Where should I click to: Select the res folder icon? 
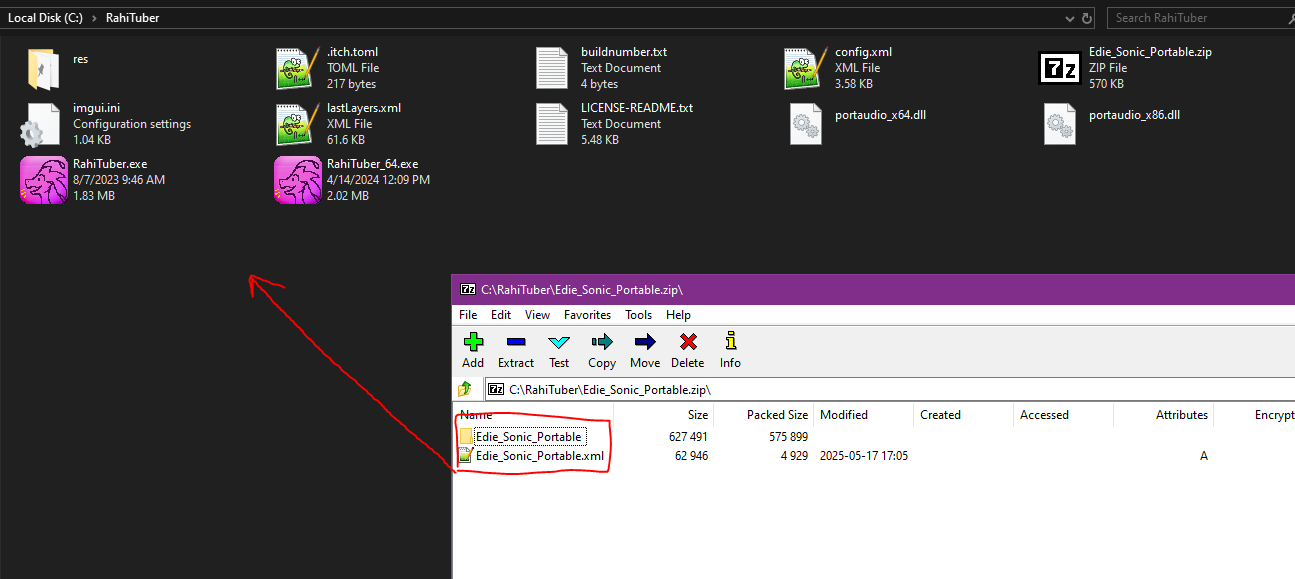42,68
